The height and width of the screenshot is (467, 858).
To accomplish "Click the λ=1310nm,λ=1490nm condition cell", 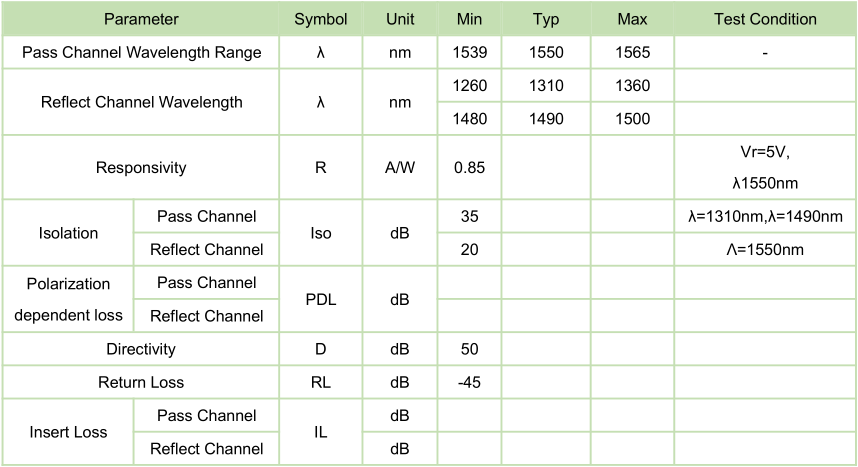I will pyautogui.click(x=765, y=216).
